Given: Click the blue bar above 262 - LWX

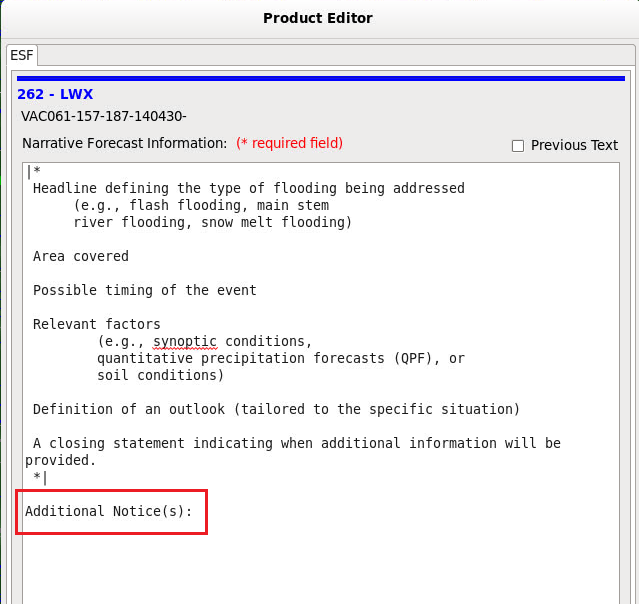Looking at the screenshot, I should (321, 78).
